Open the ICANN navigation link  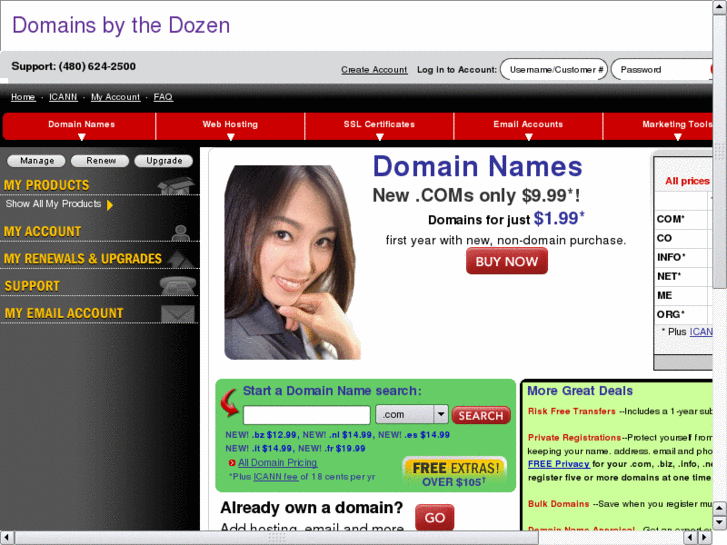63,97
